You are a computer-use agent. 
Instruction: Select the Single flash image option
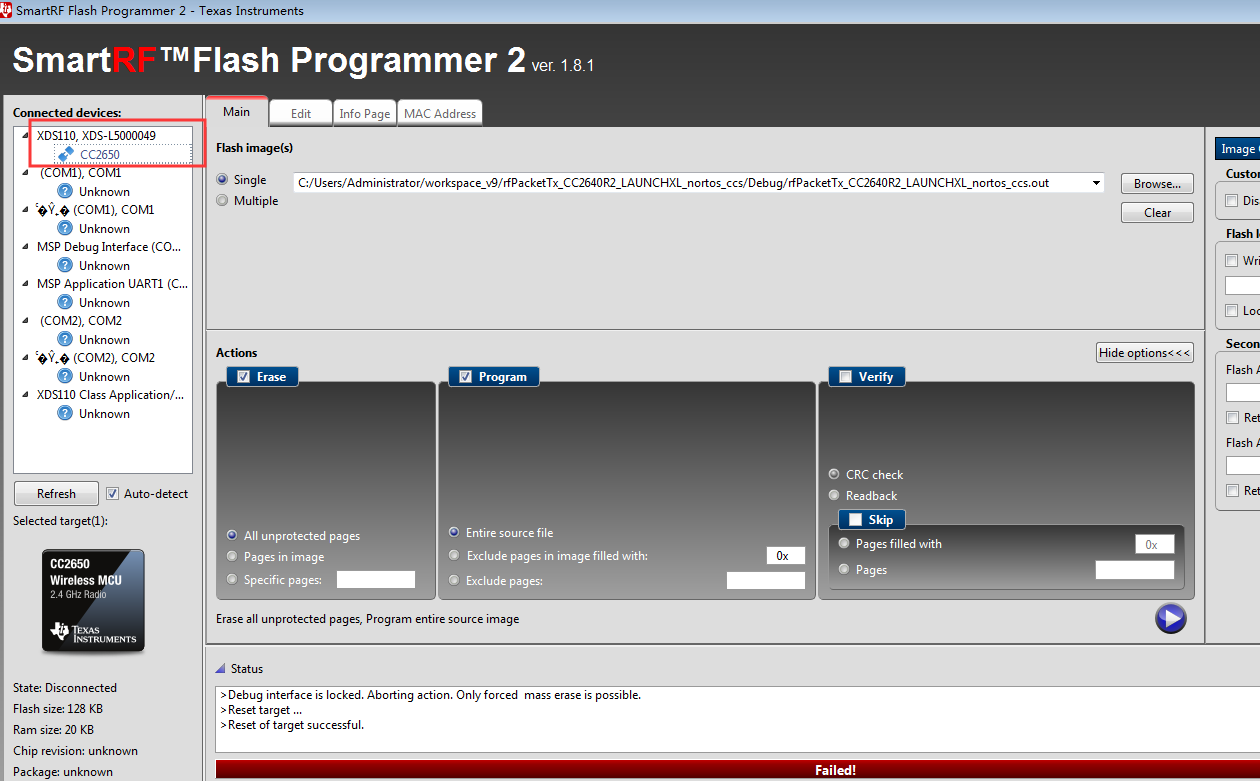pos(222,180)
